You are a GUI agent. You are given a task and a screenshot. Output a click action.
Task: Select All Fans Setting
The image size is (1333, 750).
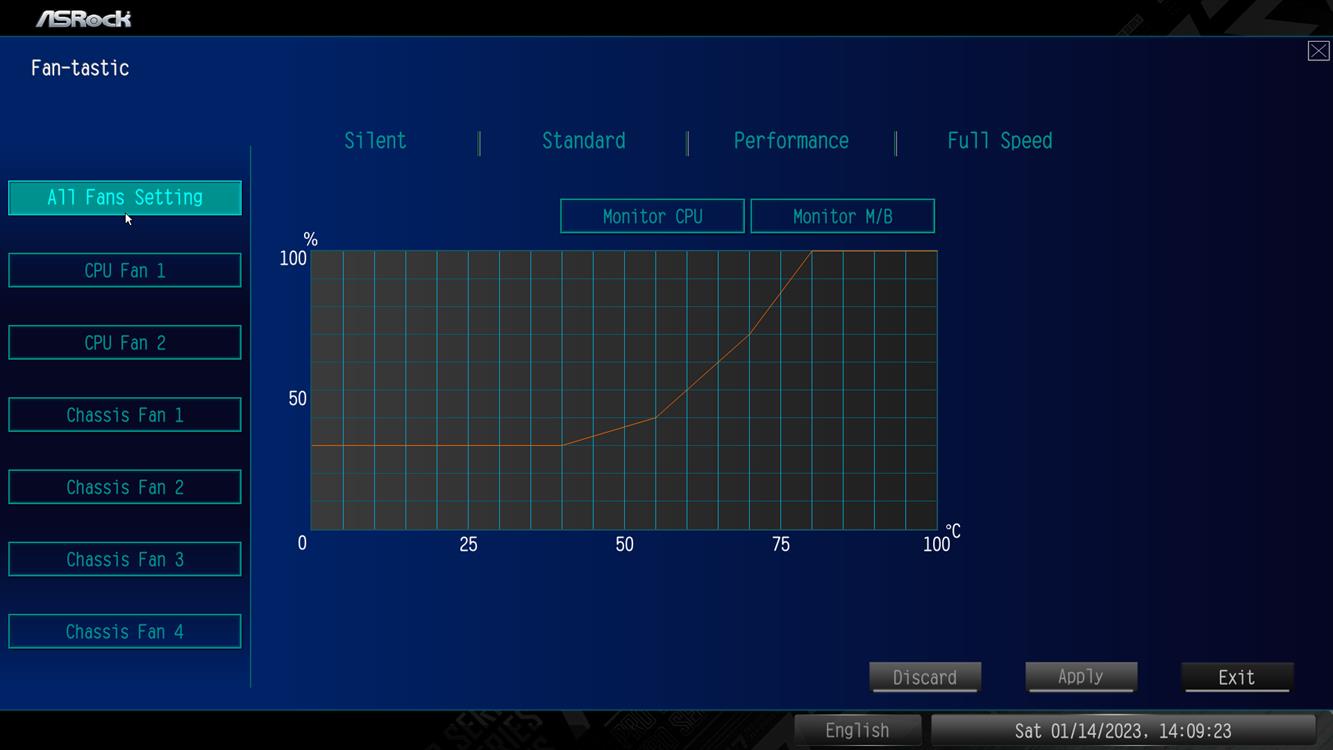(x=125, y=198)
